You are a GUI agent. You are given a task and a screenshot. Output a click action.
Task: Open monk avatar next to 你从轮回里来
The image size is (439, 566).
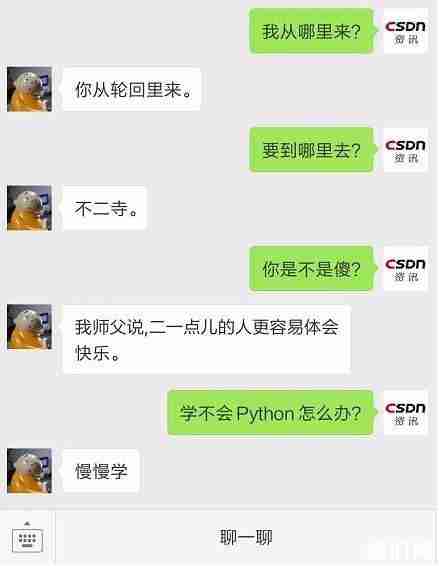pyautogui.click(x=30, y=89)
